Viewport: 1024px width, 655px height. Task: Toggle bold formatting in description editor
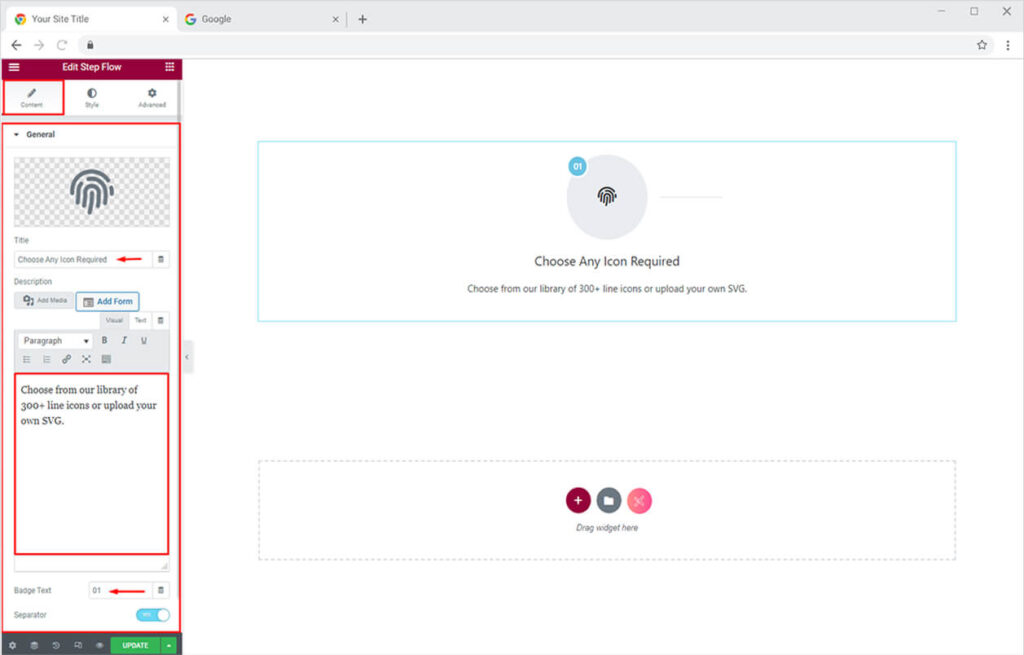pyautogui.click(x=104, y=341)
